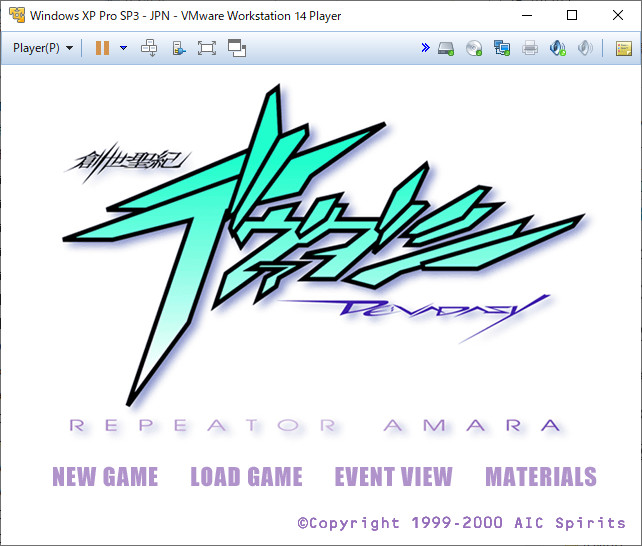
Task: Click the Copyright 1999-2000 AIC Spirits text
Action: pos(461,523)
